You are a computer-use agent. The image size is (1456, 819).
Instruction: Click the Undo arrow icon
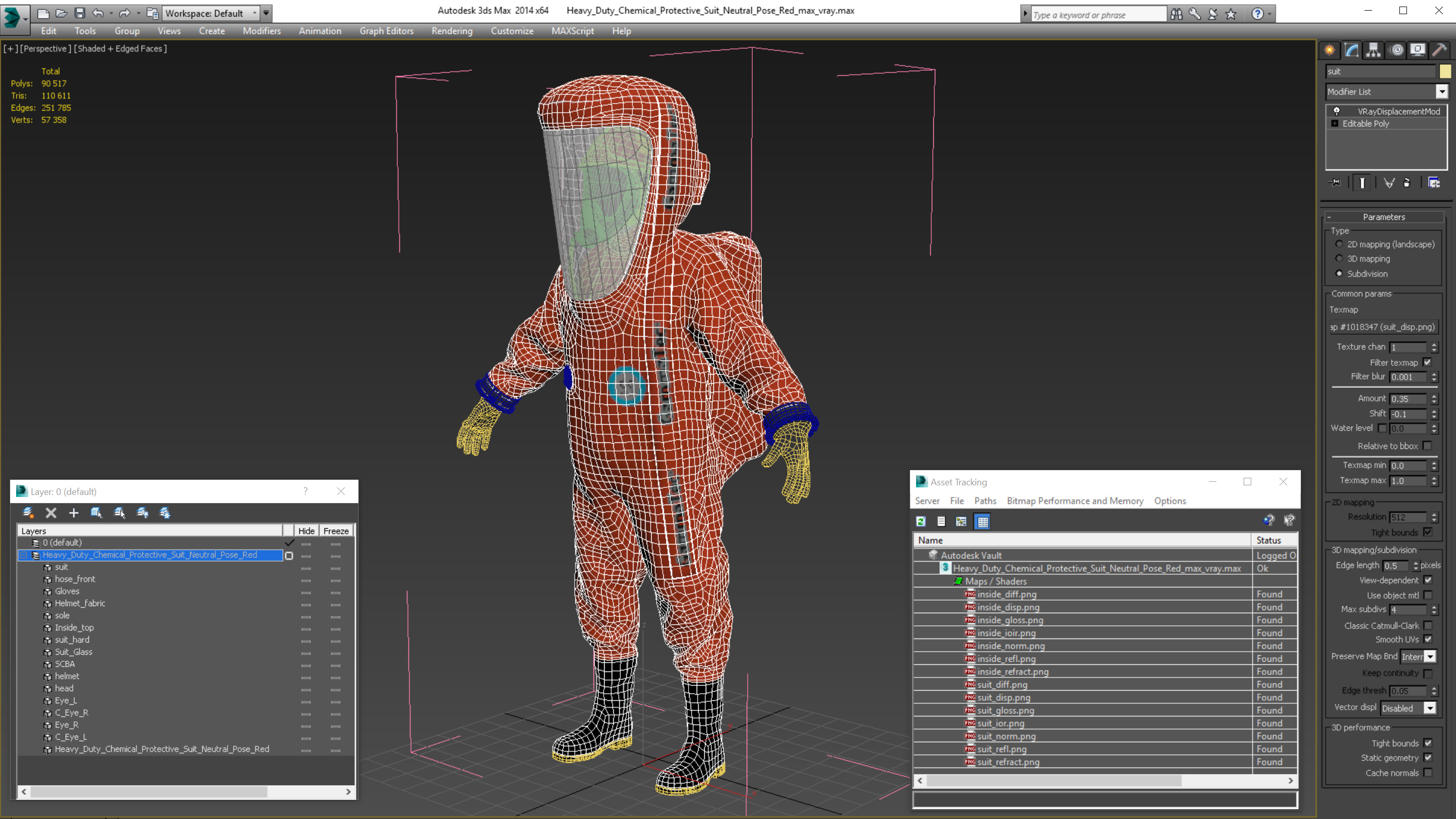coord(98,13)
